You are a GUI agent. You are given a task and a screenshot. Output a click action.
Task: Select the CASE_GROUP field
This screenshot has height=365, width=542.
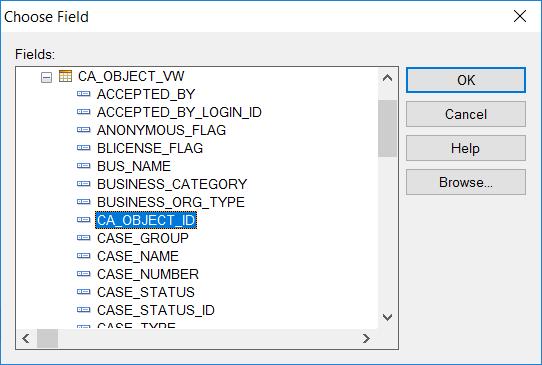143,238
